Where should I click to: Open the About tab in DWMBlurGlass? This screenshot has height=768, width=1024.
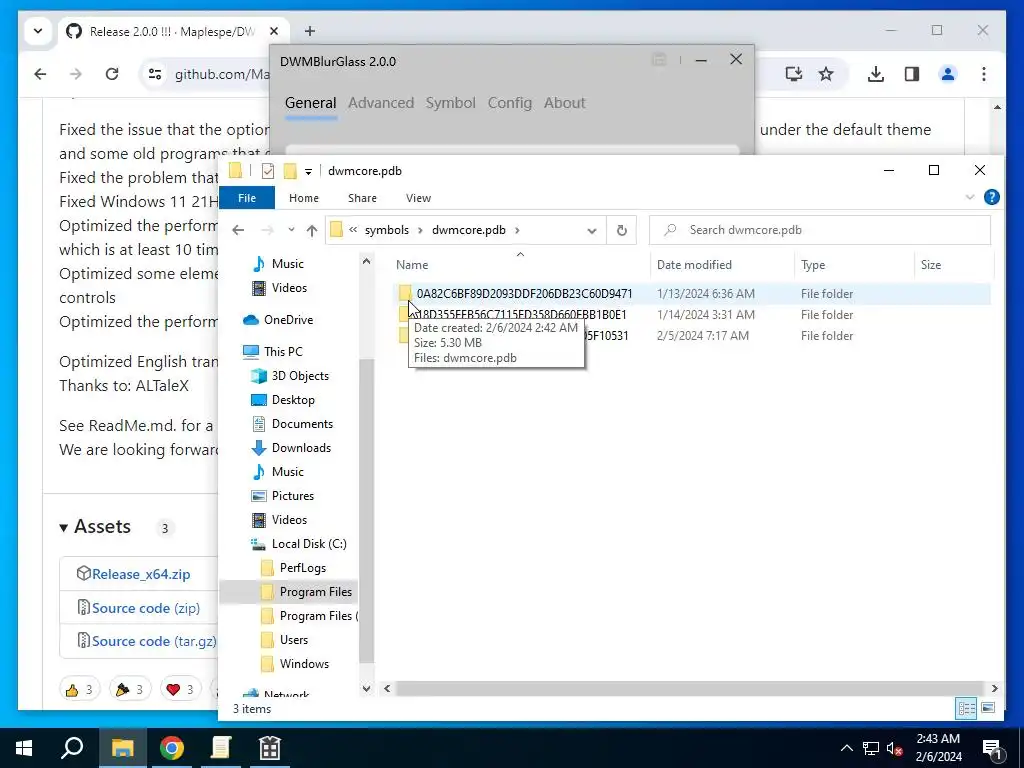tap(564, 103)
